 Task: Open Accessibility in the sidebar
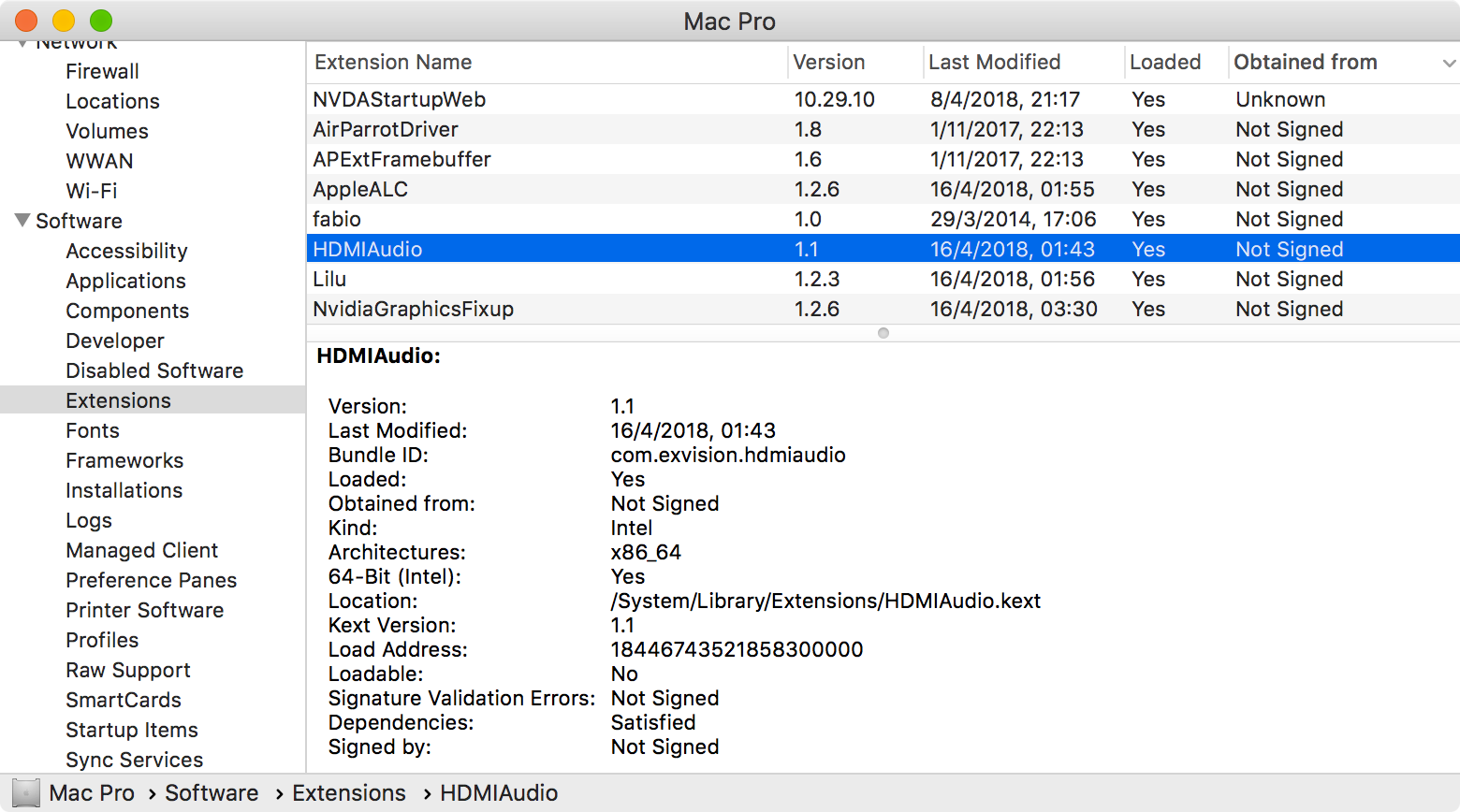pos(126,251)
